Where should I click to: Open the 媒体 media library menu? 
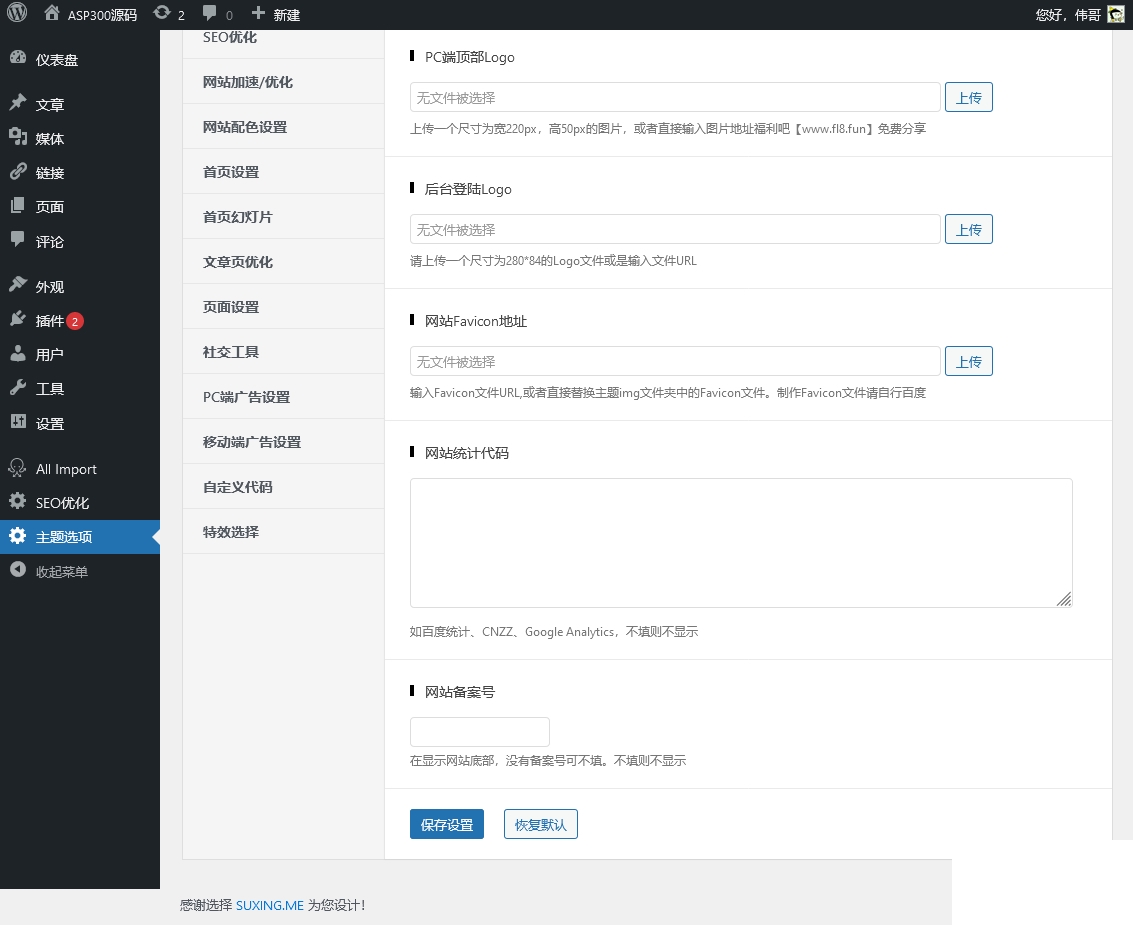coord(50,139)
